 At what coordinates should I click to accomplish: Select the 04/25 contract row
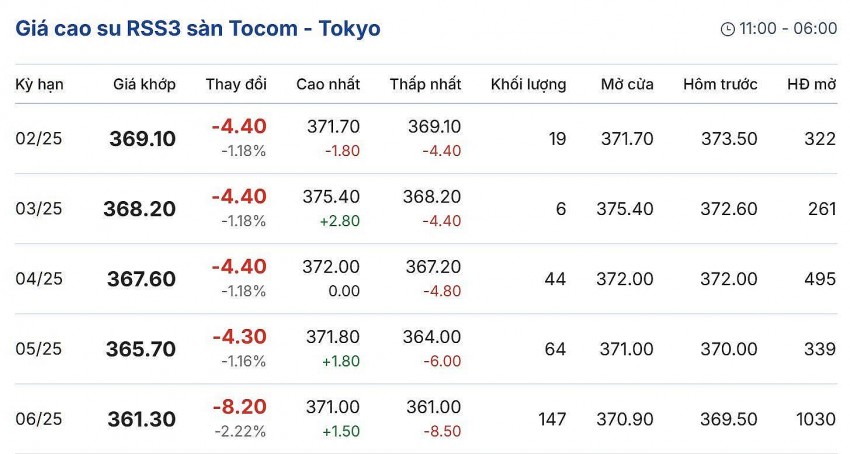point(39,279)
